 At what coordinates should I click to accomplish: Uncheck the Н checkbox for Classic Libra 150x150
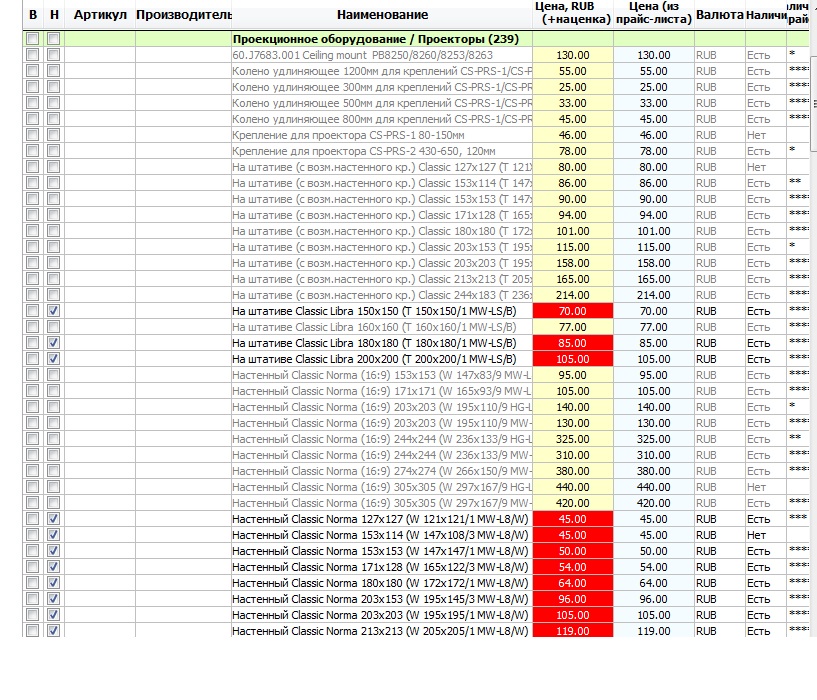pyautogui.click(x=53, y=311)
